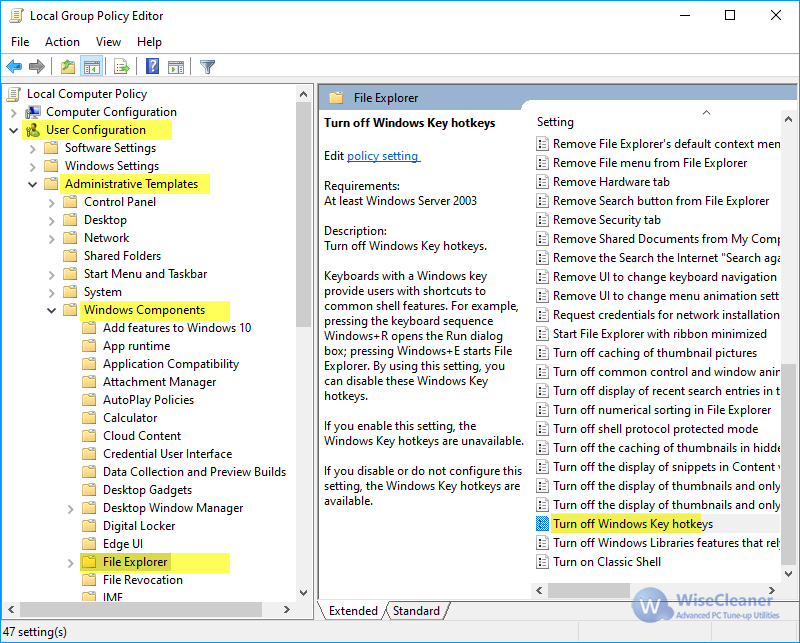Select Turn off numerical sorting in File Explorer

coord(662,410)
